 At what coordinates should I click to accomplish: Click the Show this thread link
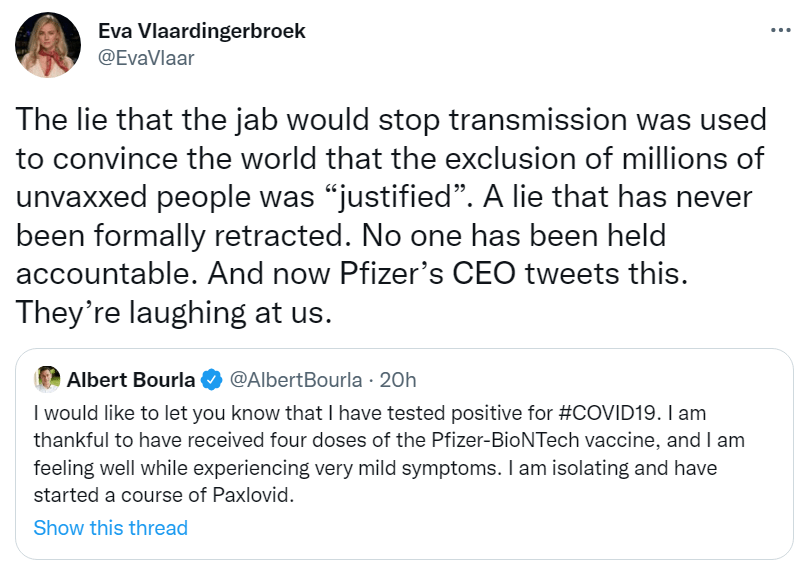110,527
